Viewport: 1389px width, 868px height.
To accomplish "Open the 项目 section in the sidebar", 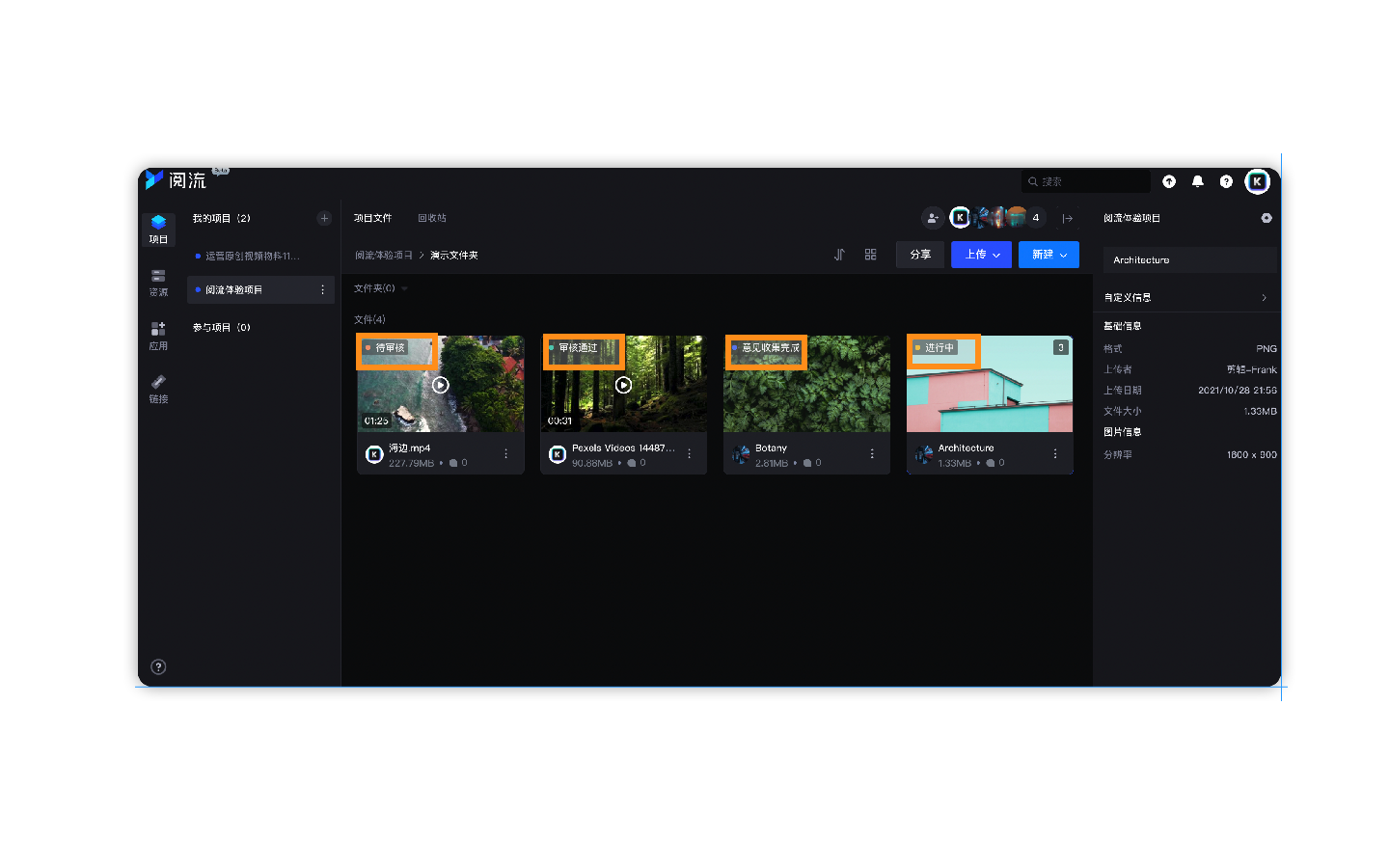I will click(x=158, y=229).
